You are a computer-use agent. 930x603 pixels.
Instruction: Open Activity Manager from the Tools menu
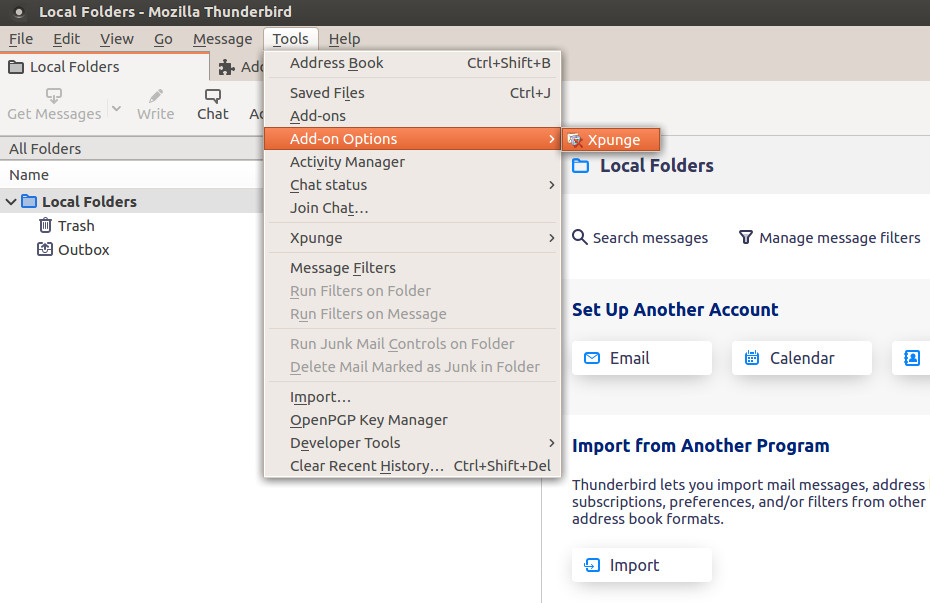point(412,162)
